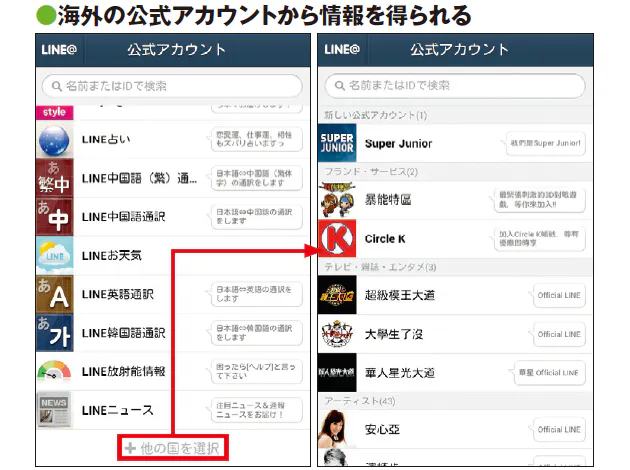Open LINE中国語通訳 account name
630x470 pixels.
pos(123,217)
